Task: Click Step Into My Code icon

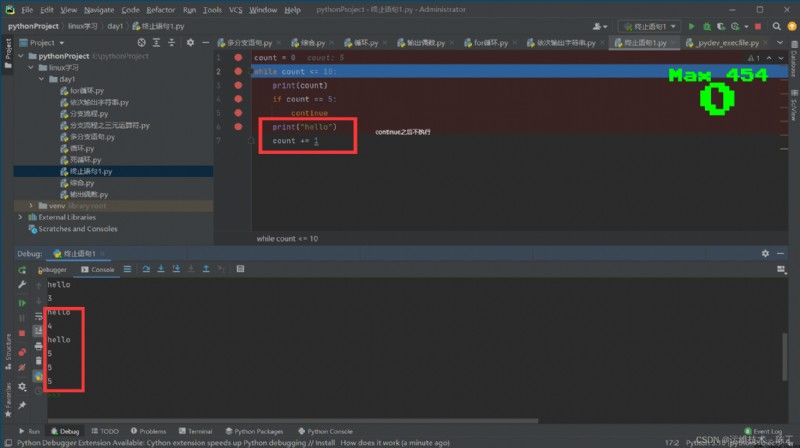Action: pos(176,269)
